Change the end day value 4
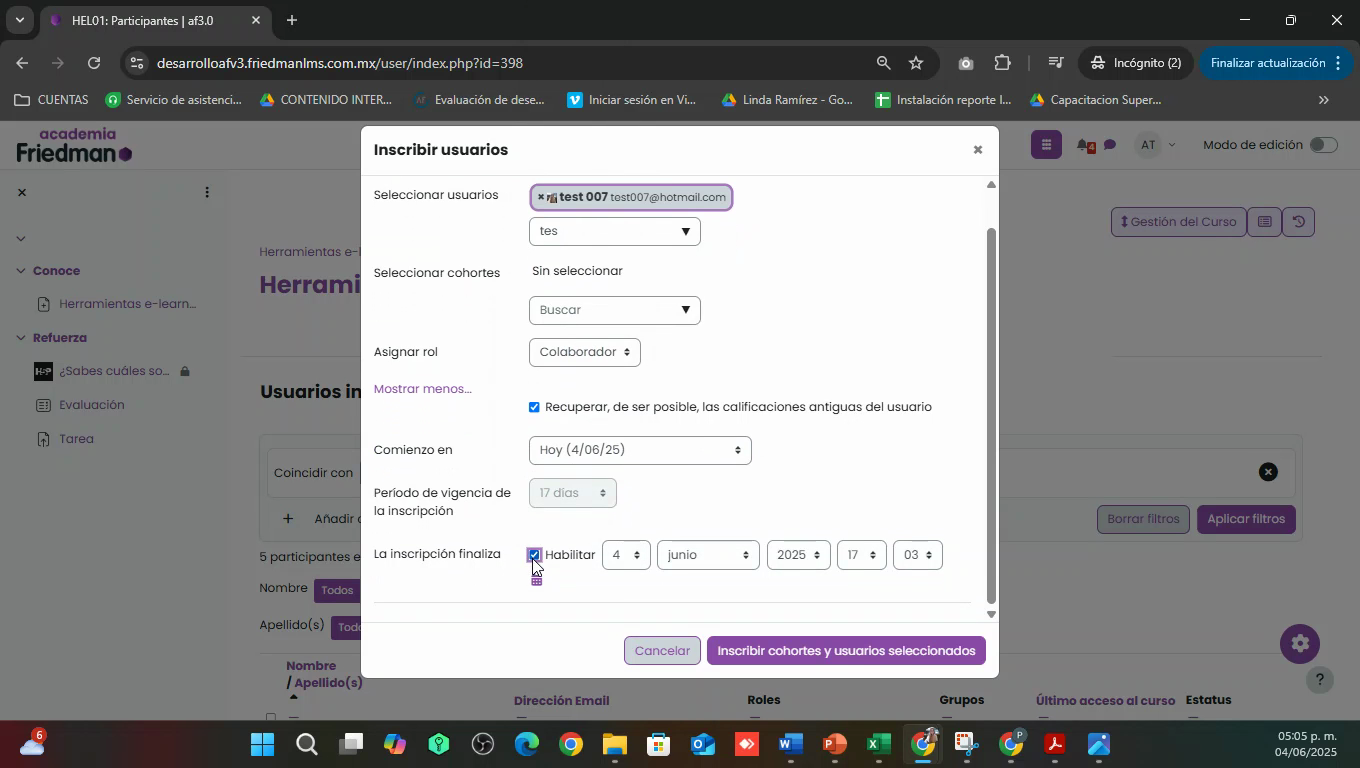 (x=626, y=555)
